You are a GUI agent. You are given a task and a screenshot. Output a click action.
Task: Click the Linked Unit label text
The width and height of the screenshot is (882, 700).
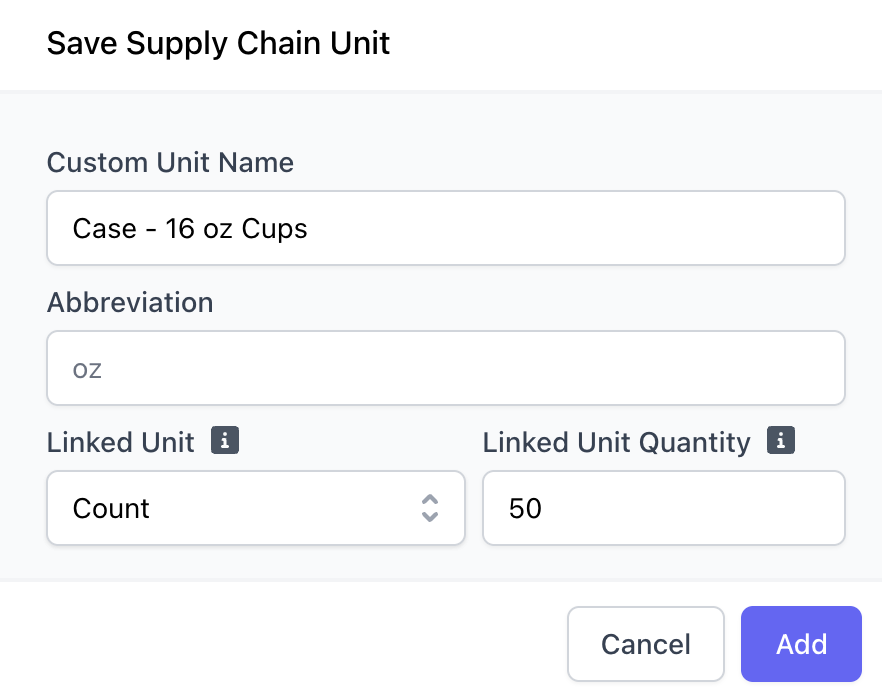[x=121, y=442]
